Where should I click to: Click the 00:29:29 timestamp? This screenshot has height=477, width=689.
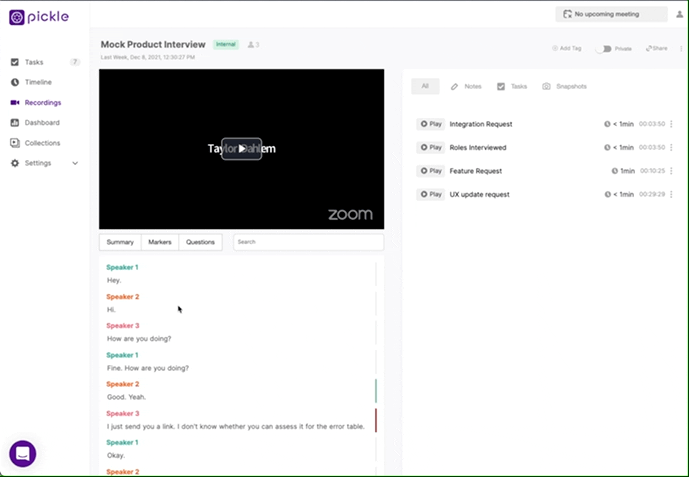click(x=652, y=194)
